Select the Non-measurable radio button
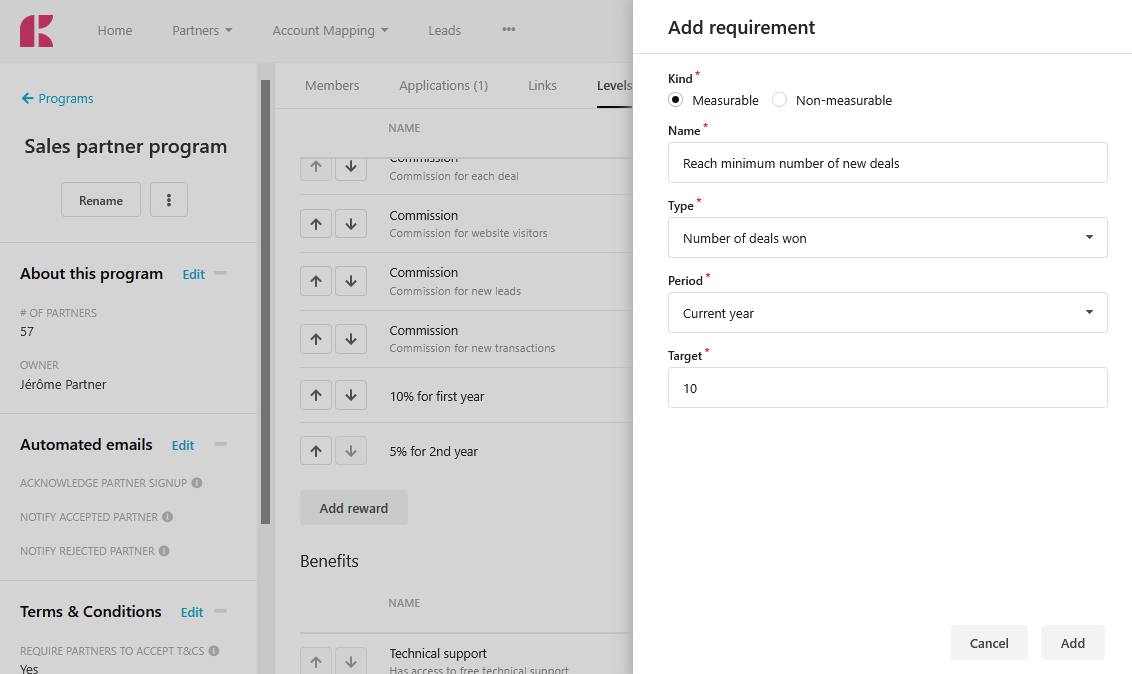Viewport: 1132px width, 674px height. click(x=780, y=100)
